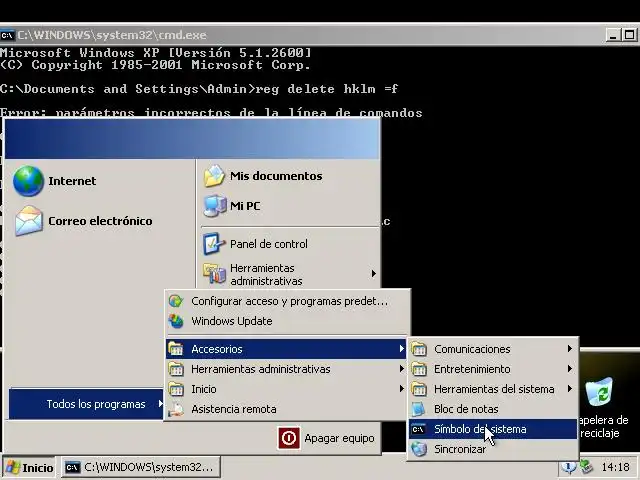Click the Entretenimiento folder icon
Image resolution: width=640 pixels, height=480 pixels.
pyautogui.click(x=419, y=369)
